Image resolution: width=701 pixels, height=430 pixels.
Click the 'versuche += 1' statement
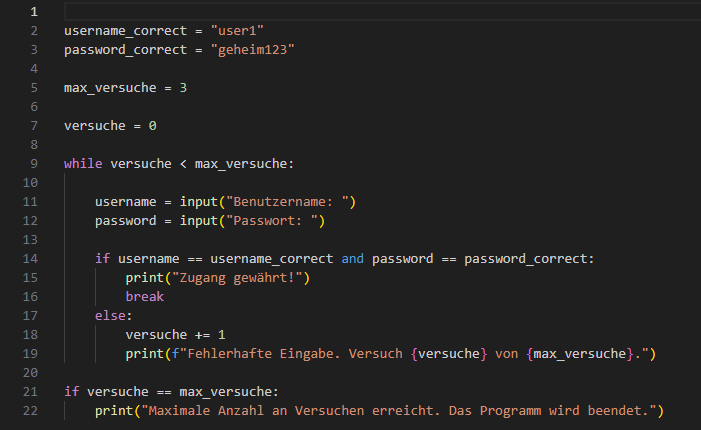point(176,334)
